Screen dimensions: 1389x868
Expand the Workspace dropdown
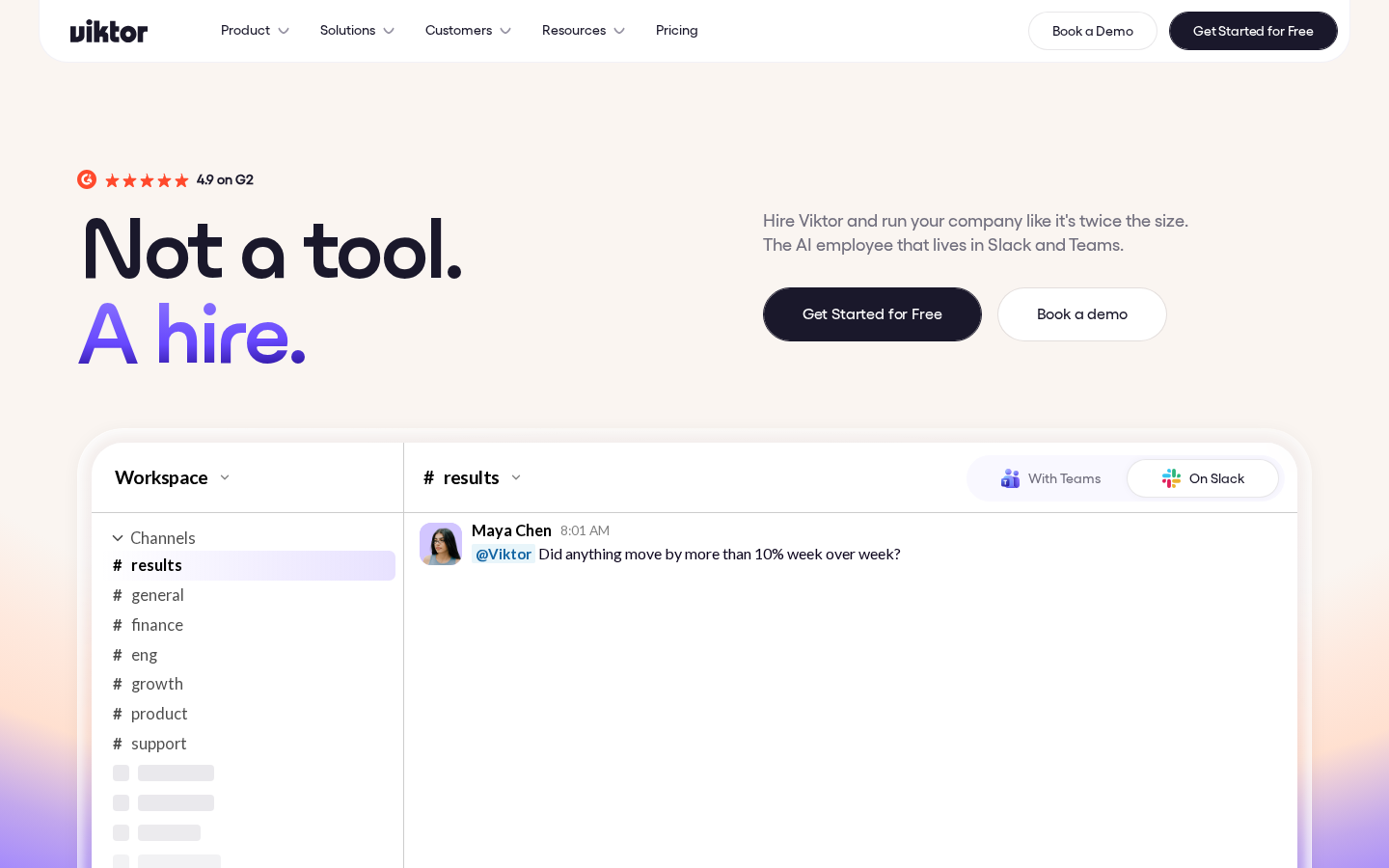pyautogui.click(x=173, y=477)
